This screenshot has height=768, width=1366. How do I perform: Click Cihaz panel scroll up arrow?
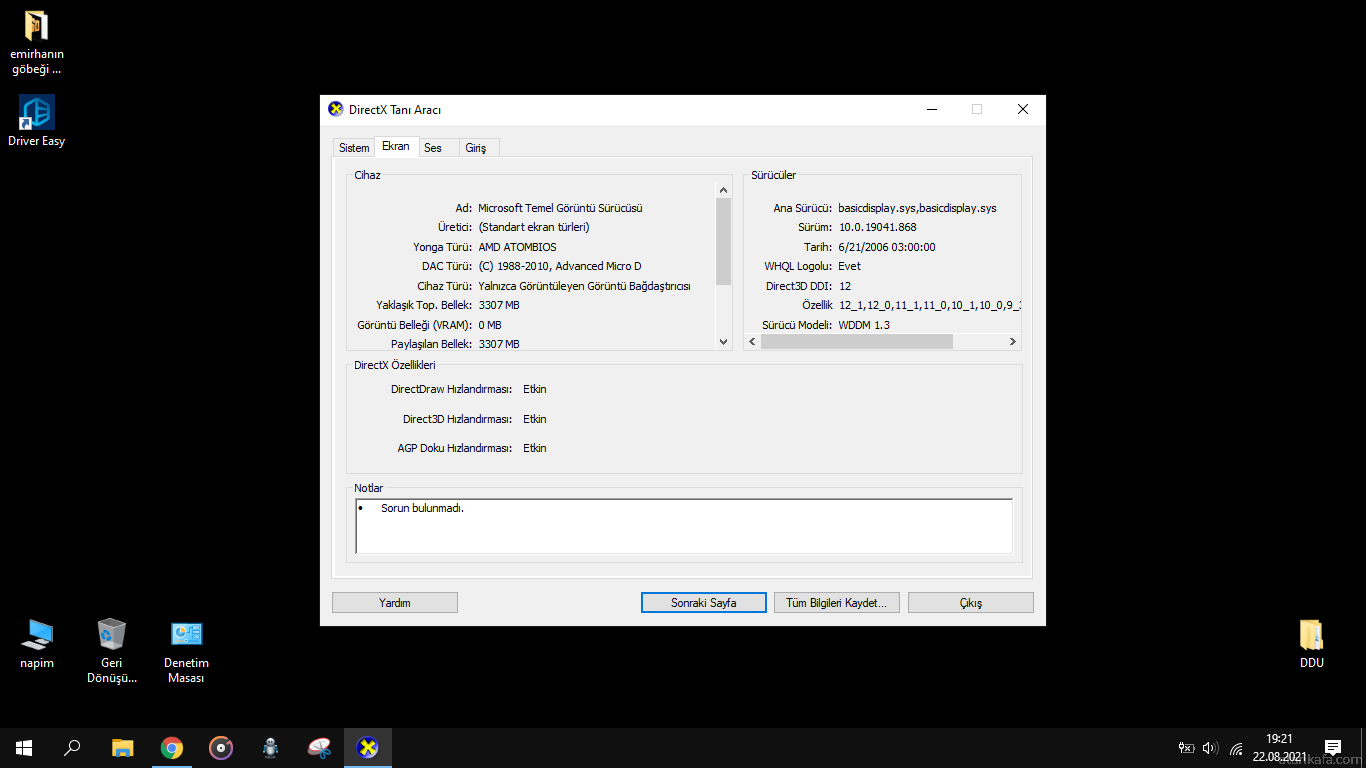point(725,190)
